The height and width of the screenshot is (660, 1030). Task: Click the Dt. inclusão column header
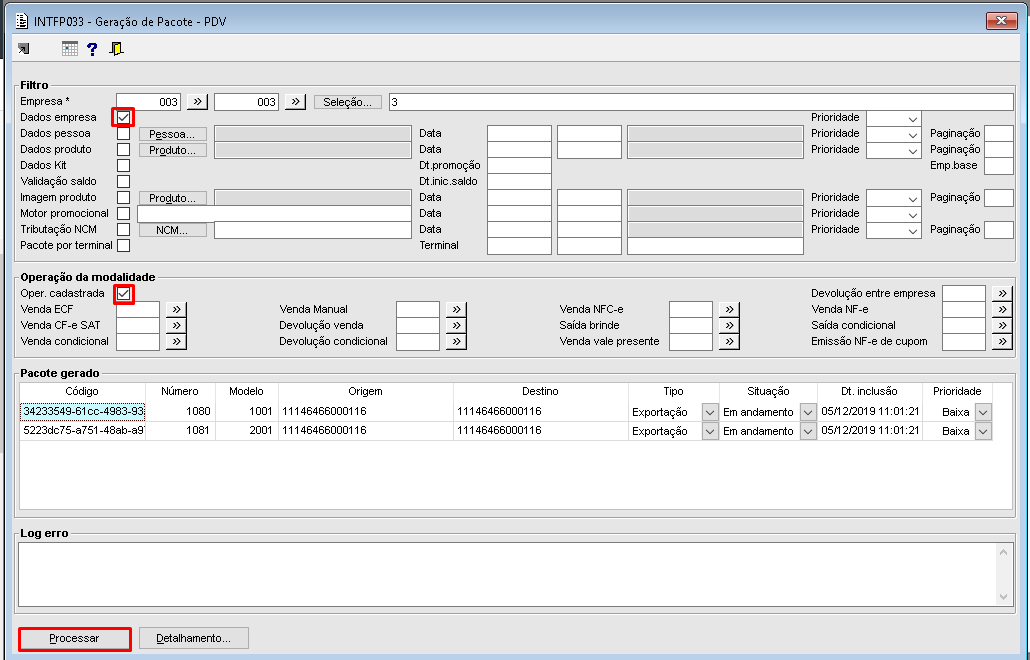(x=869, y=391)
